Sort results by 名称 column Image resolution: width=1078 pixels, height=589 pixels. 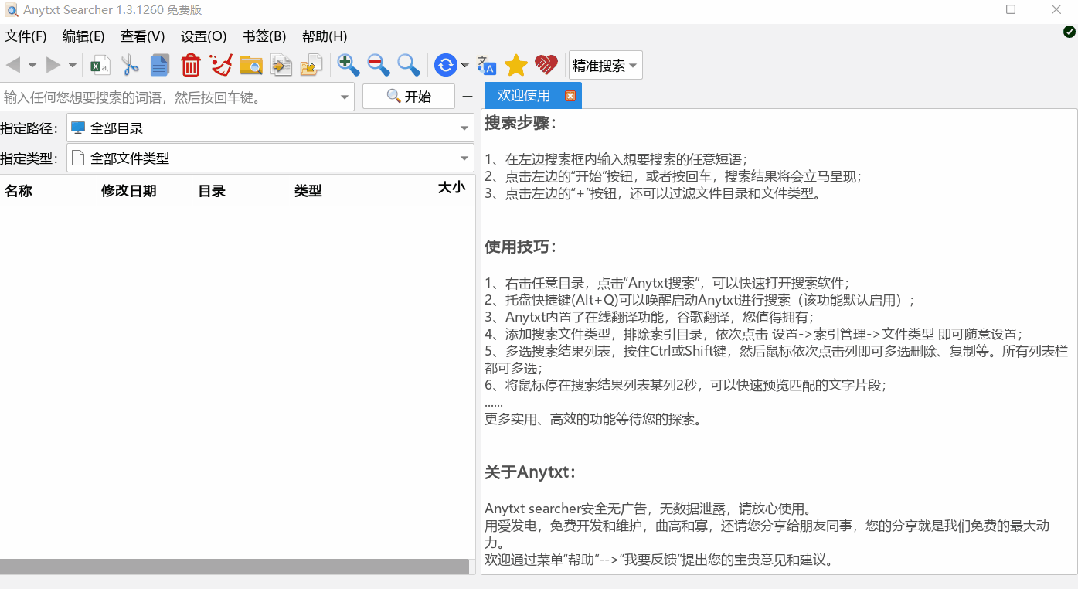click(19, 191)
